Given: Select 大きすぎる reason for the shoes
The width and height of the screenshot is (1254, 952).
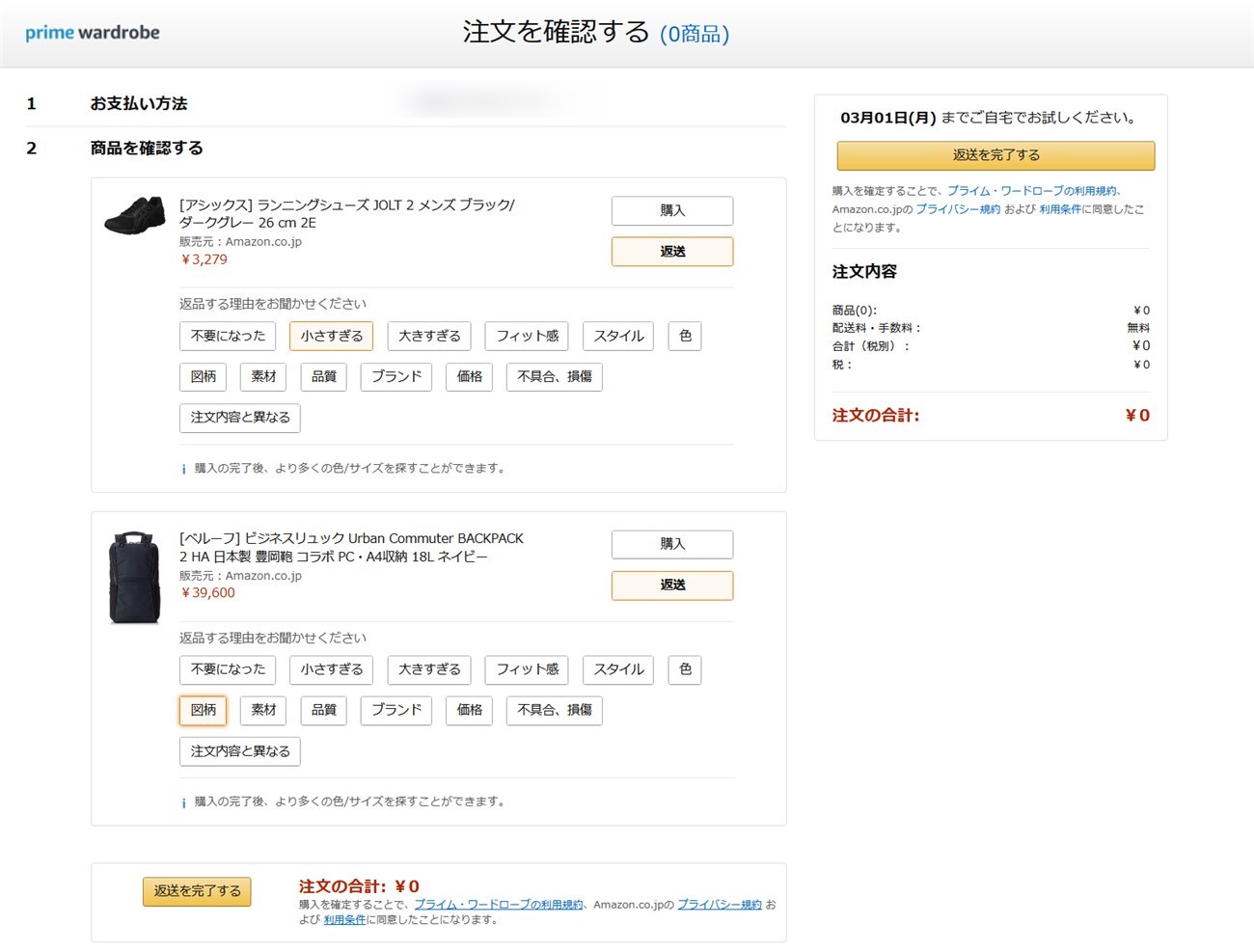Looking at the screenshot, I should pyautogui.click(x=429, y=336).
